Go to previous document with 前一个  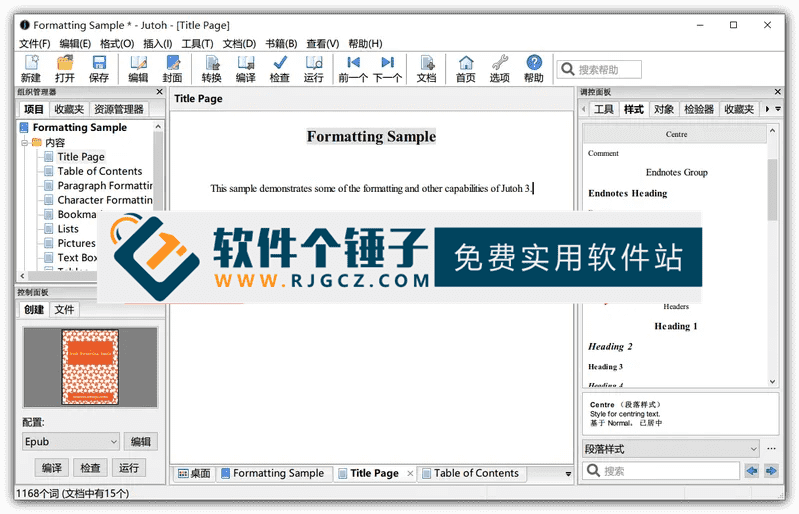click(x=353, y=68)
